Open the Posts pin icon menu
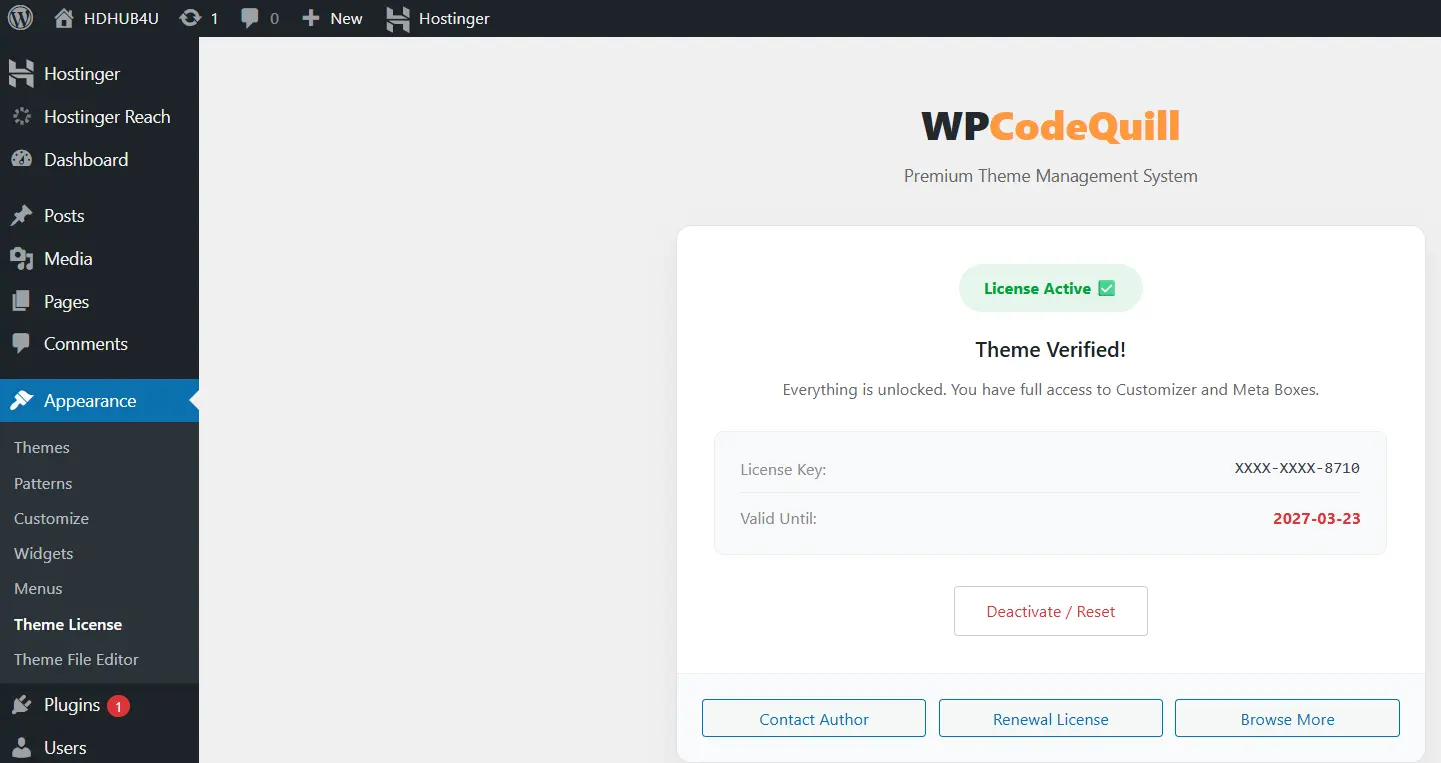The width and height of the screenshot is (1441, 763). pyautogui.click(x=21, y=216)
